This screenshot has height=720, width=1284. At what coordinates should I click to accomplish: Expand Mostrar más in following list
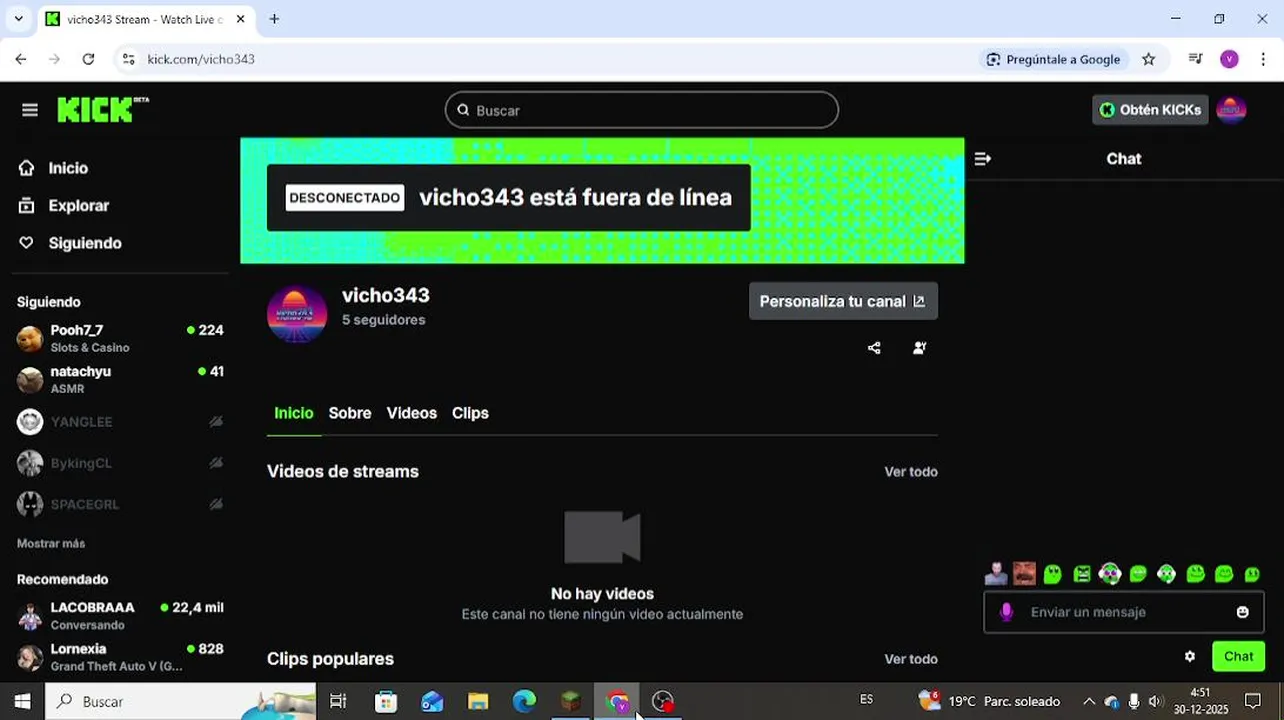click(51, 543)
